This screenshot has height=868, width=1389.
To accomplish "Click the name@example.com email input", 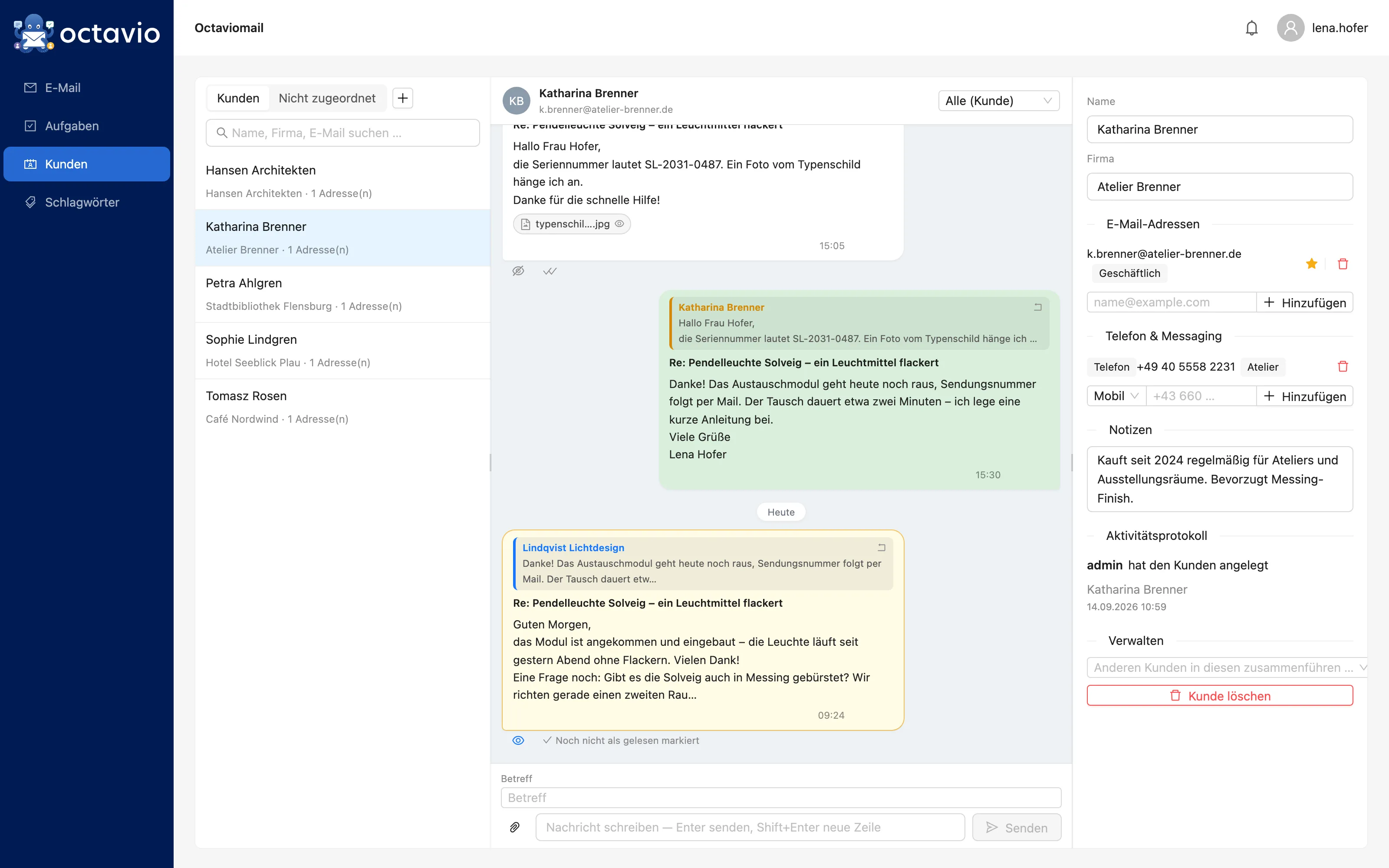I will click(x=1171, y=302).
